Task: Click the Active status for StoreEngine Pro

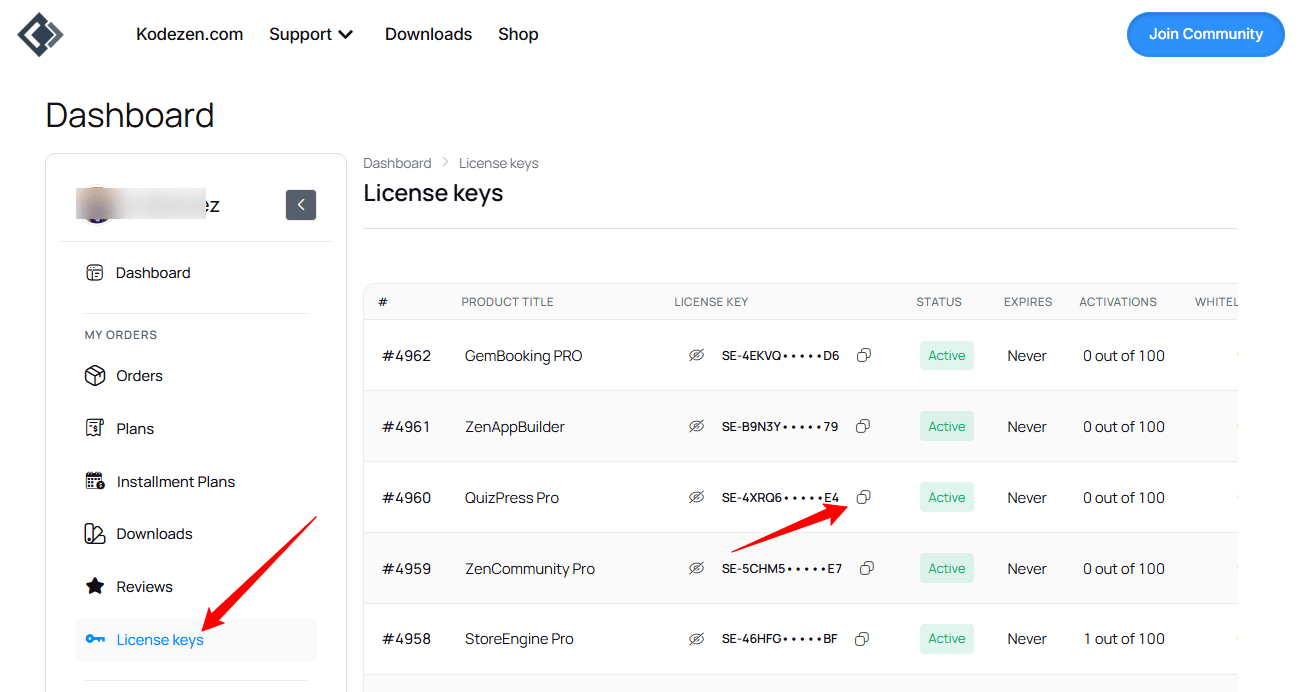Action: pos(947,638)
